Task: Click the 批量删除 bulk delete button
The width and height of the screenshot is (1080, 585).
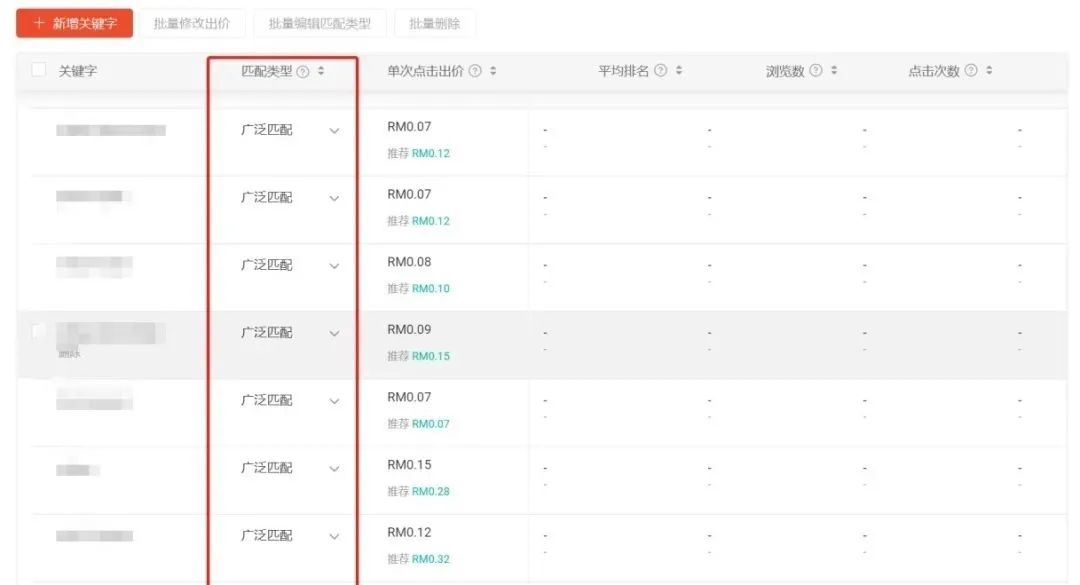Action: [434, 23]
